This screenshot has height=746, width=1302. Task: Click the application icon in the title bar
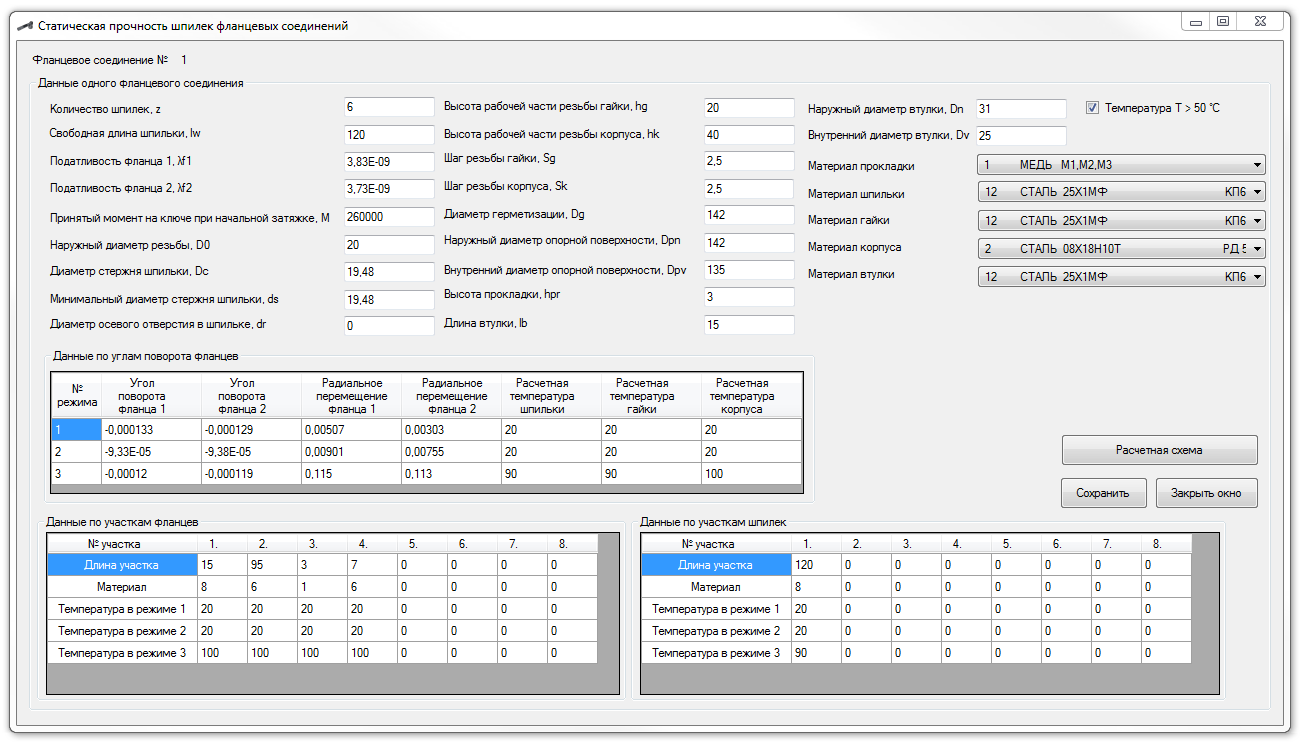click(25, 26)
